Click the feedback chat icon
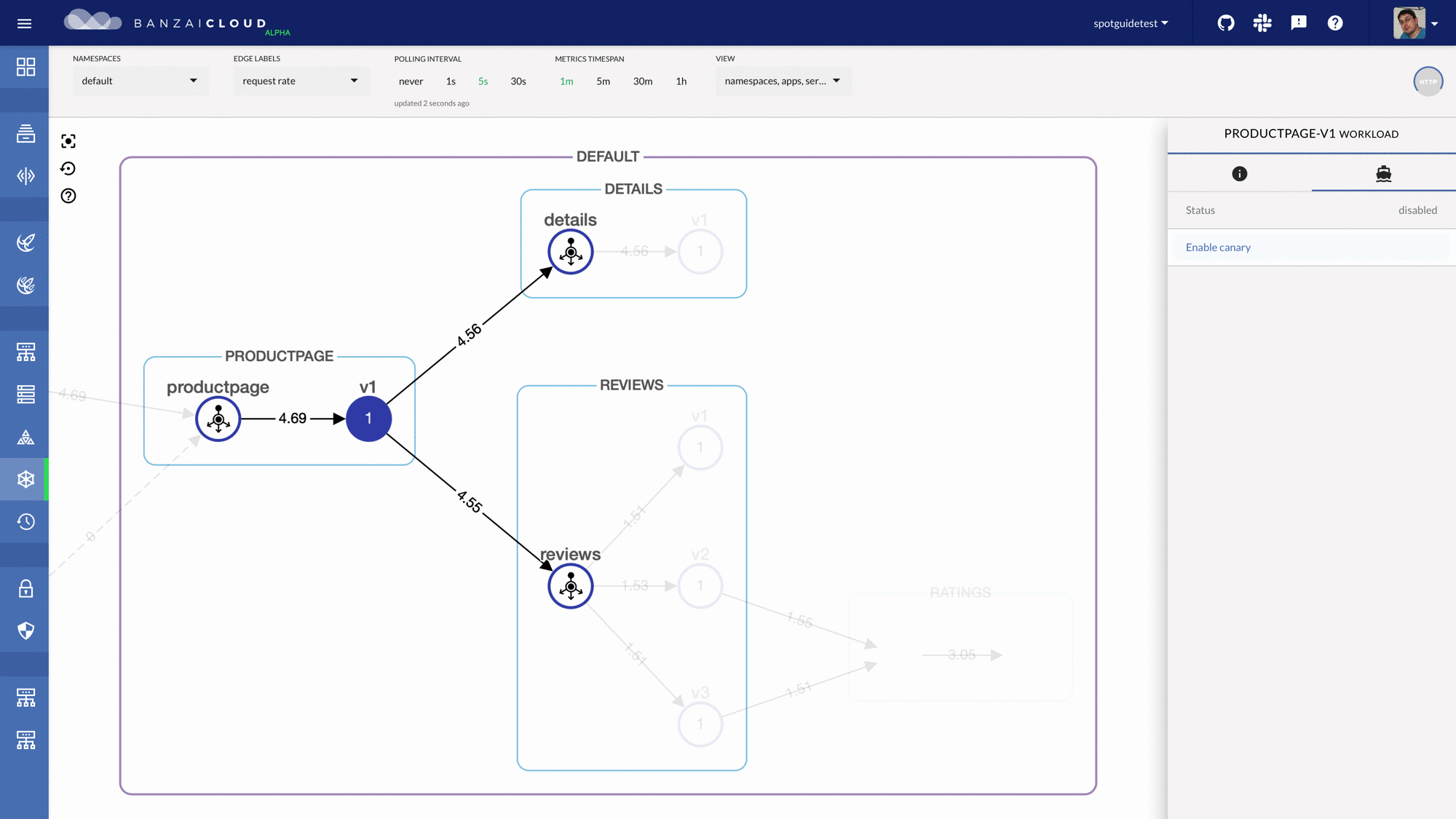The height and width of the screenshot is (819, 1456). (x=1299, y=23)
